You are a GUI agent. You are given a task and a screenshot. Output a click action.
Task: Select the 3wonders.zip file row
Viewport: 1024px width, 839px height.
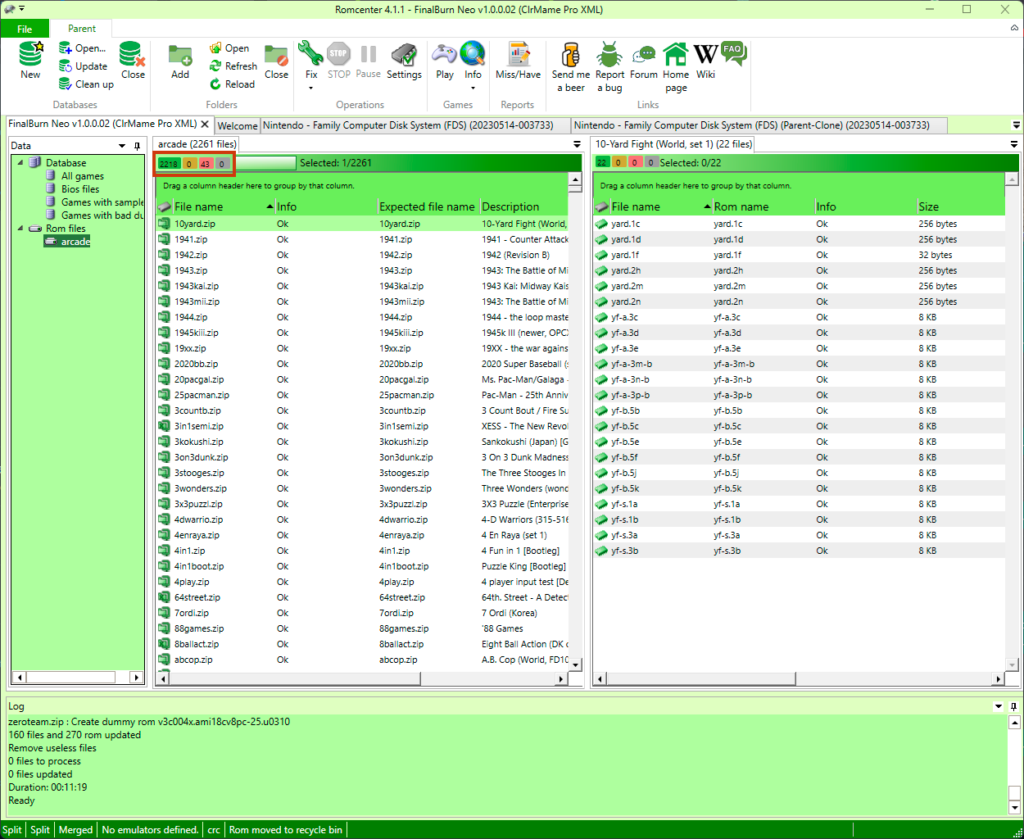click(x=362, y=488)
